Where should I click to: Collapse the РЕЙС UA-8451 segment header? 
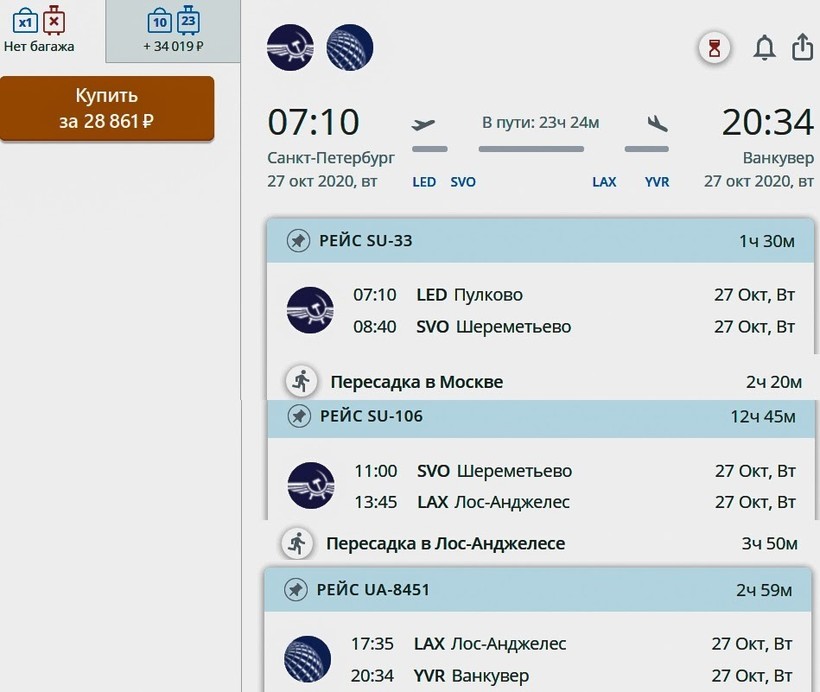[x=540, y=590]
